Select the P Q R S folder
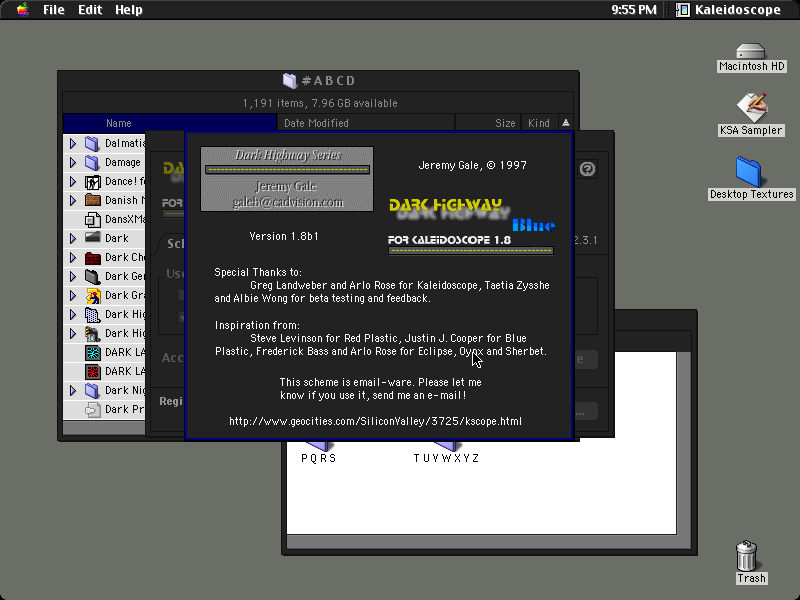 pos(318,452)
